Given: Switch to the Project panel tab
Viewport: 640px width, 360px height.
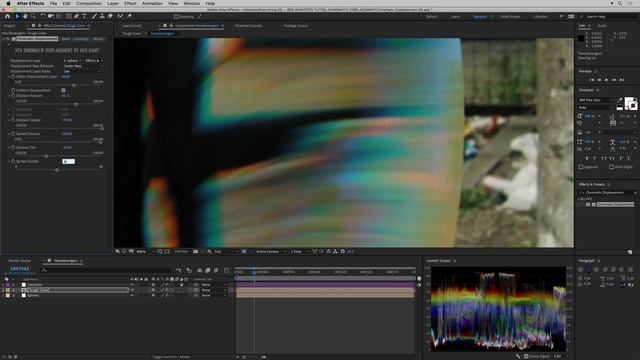Looking at the screenshot, I should point(9,26).
